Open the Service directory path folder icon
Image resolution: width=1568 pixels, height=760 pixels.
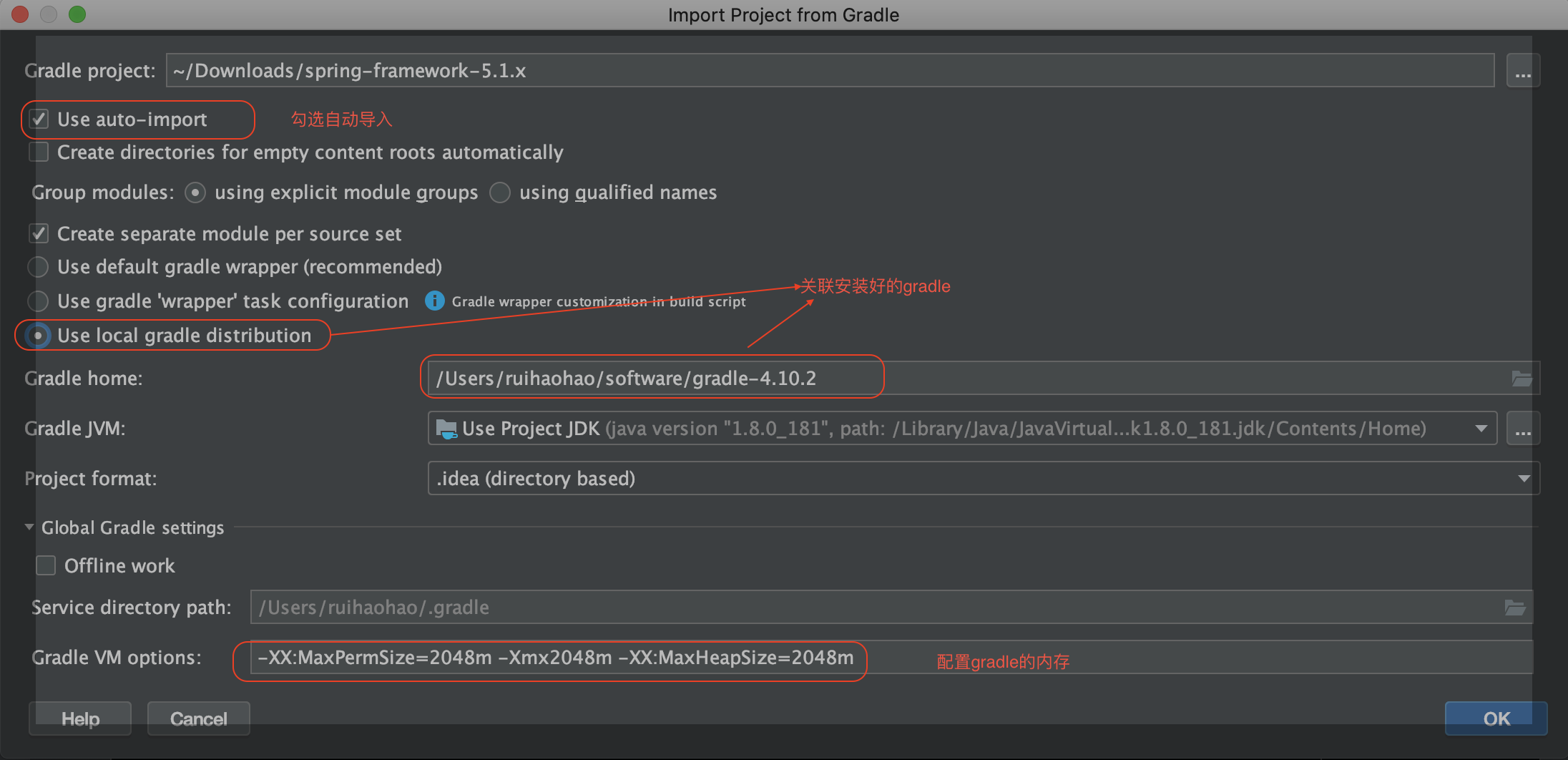[1515, 608]
